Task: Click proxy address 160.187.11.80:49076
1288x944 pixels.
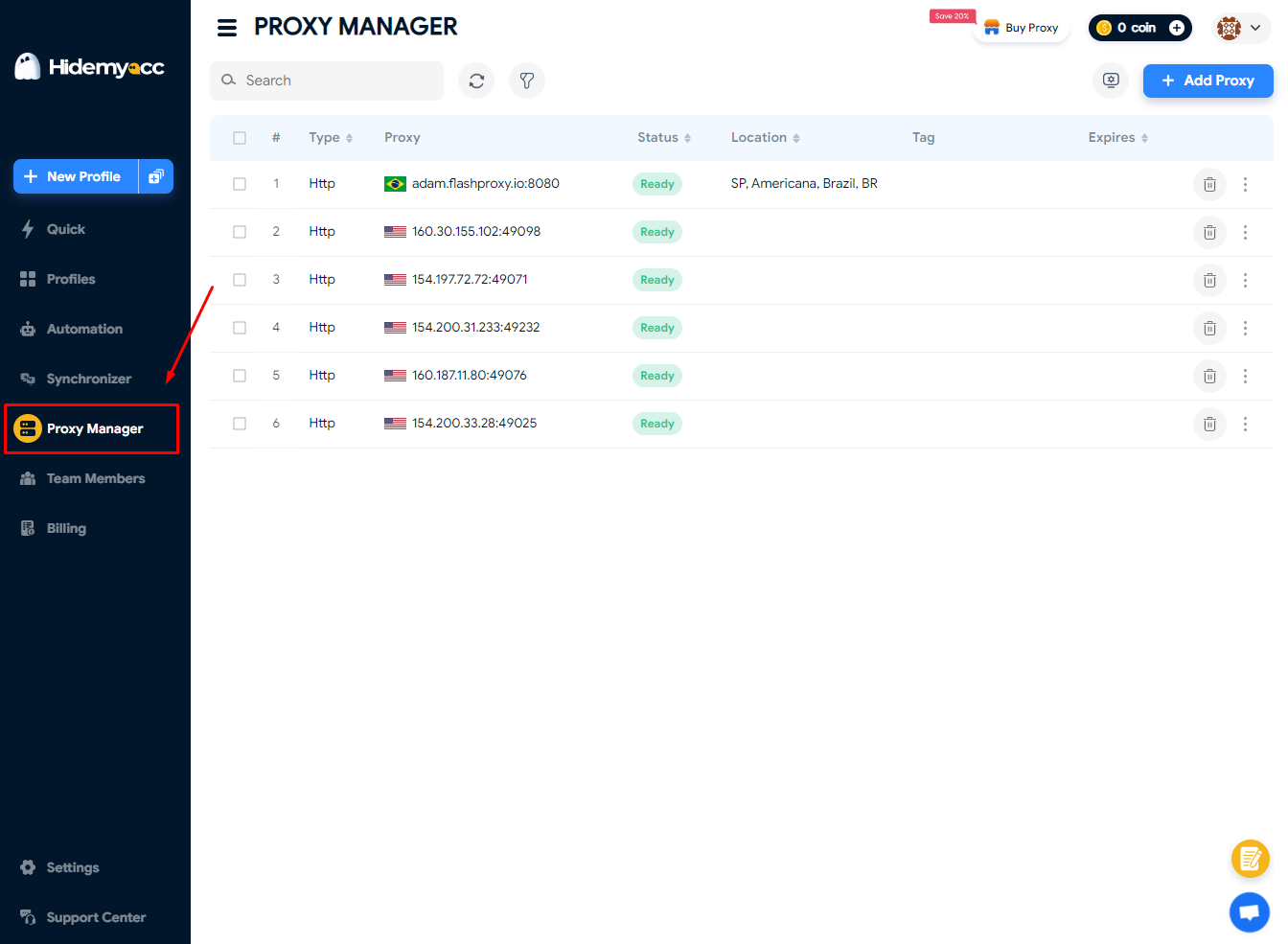Action: 470,376
